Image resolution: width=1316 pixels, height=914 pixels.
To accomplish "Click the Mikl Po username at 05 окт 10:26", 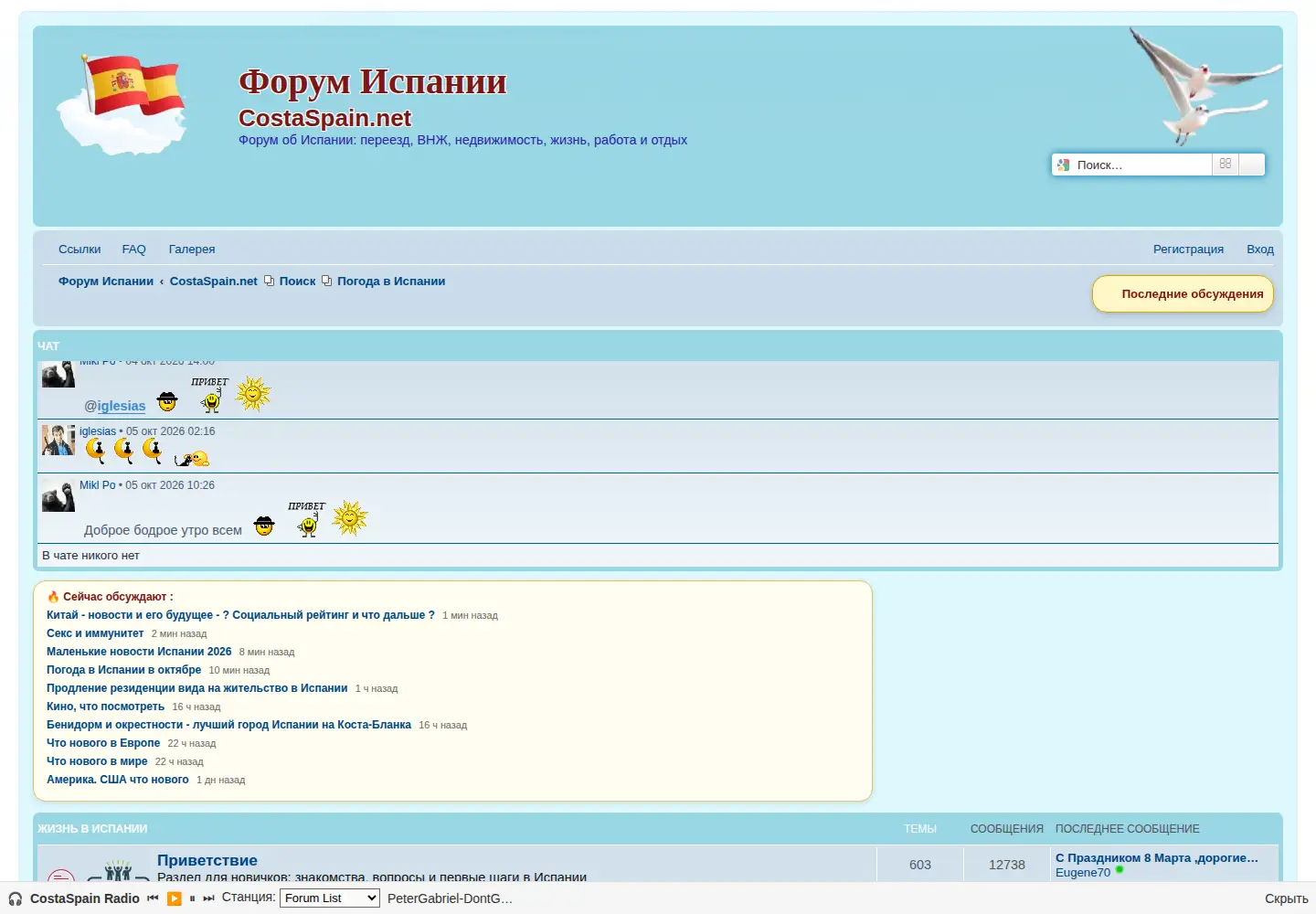I will tap(98, 485).
